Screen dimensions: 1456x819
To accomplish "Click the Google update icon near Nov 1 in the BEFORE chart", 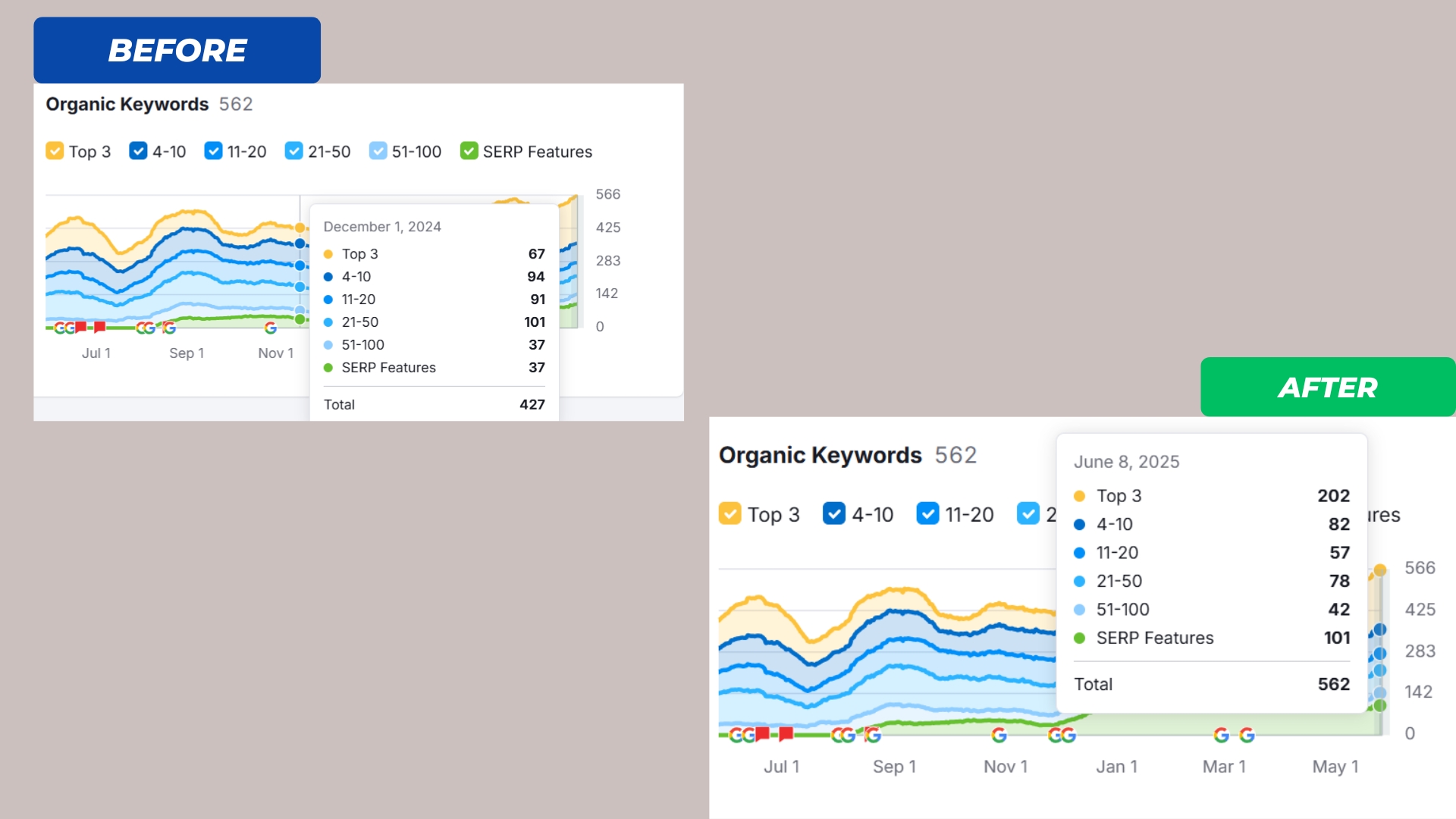I will 271,328.
